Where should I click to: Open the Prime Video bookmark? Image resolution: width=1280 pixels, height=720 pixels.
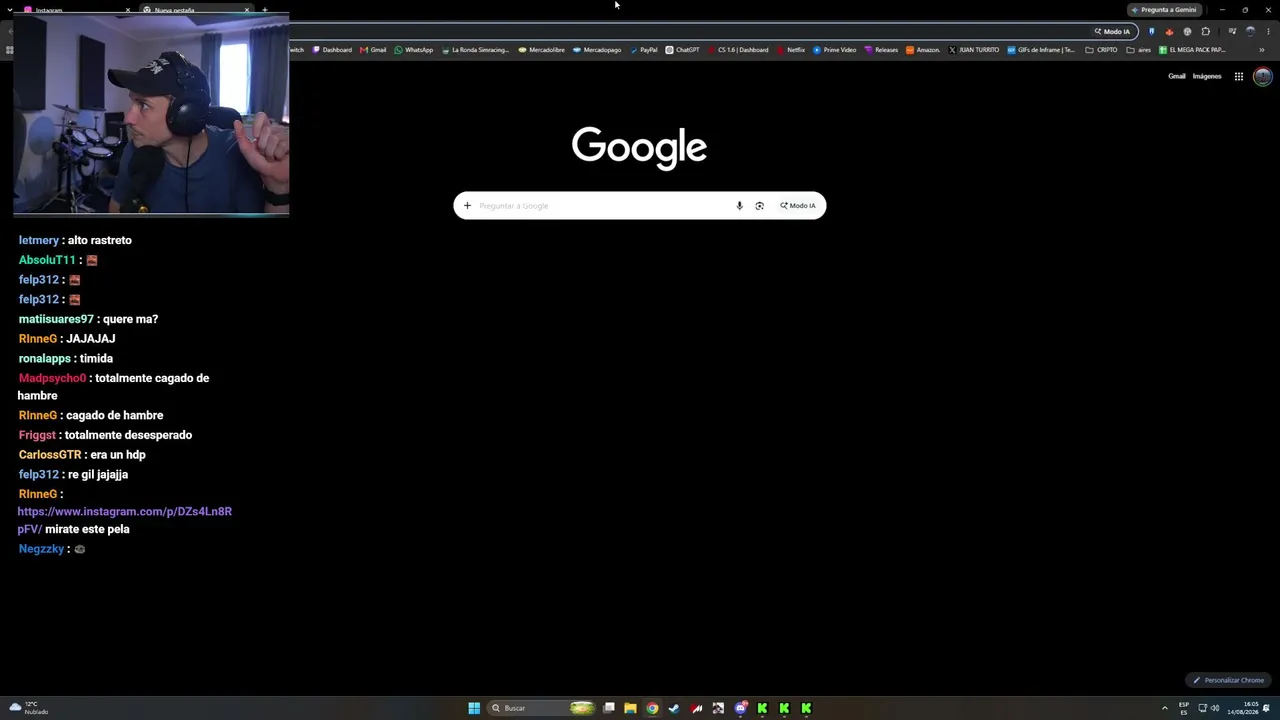835,50
